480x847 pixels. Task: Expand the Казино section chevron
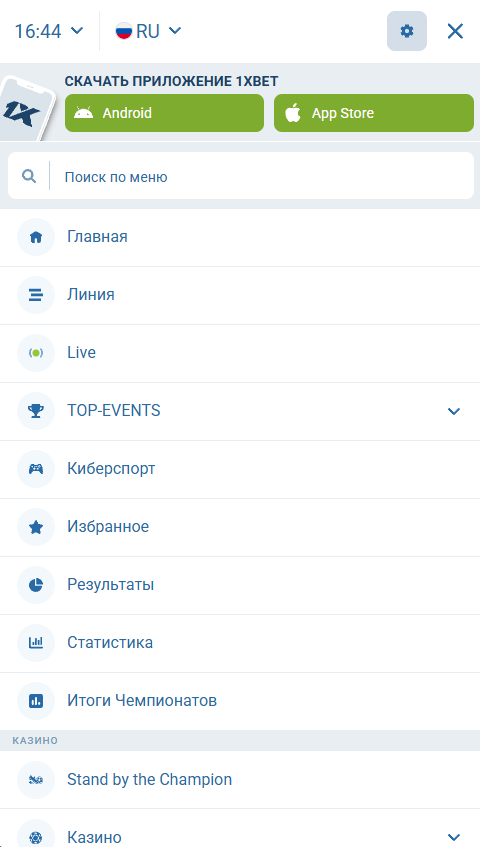[x=454, y=837]
